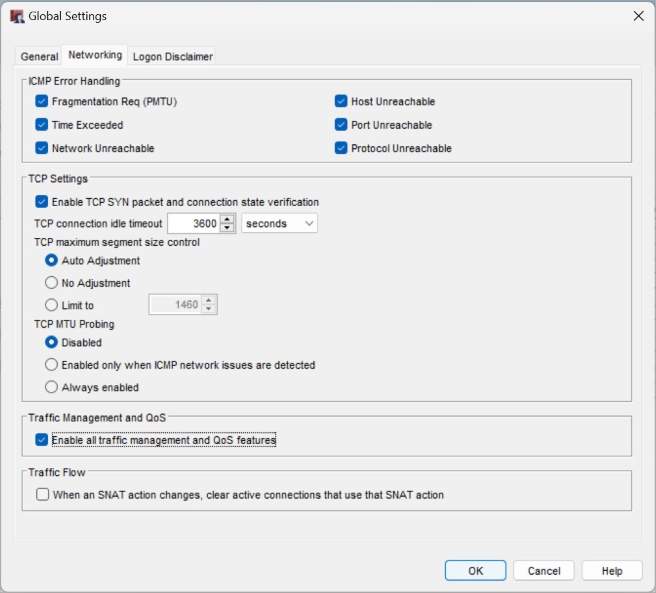Select the Networking tab
656x593 pixels.
tap(95, 55)
